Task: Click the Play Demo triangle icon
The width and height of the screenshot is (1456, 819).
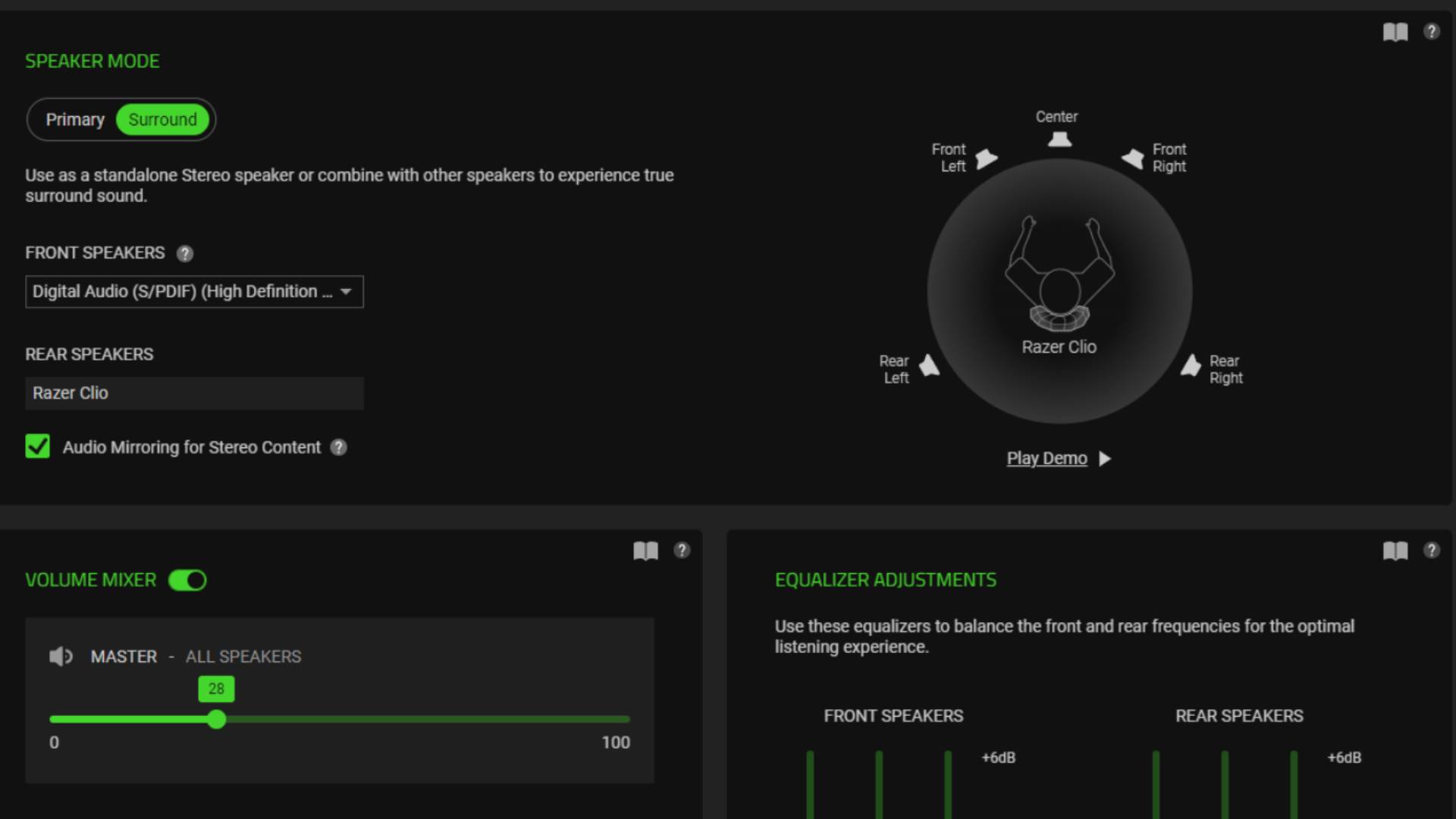Action: [x=1105, y=459]
